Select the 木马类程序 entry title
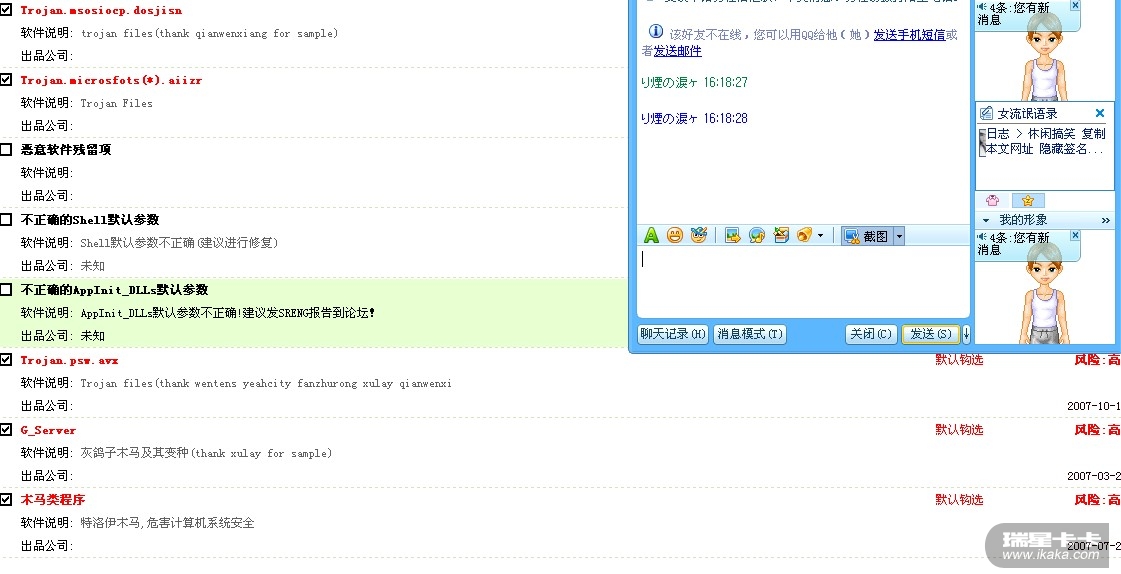 (53, 500)
